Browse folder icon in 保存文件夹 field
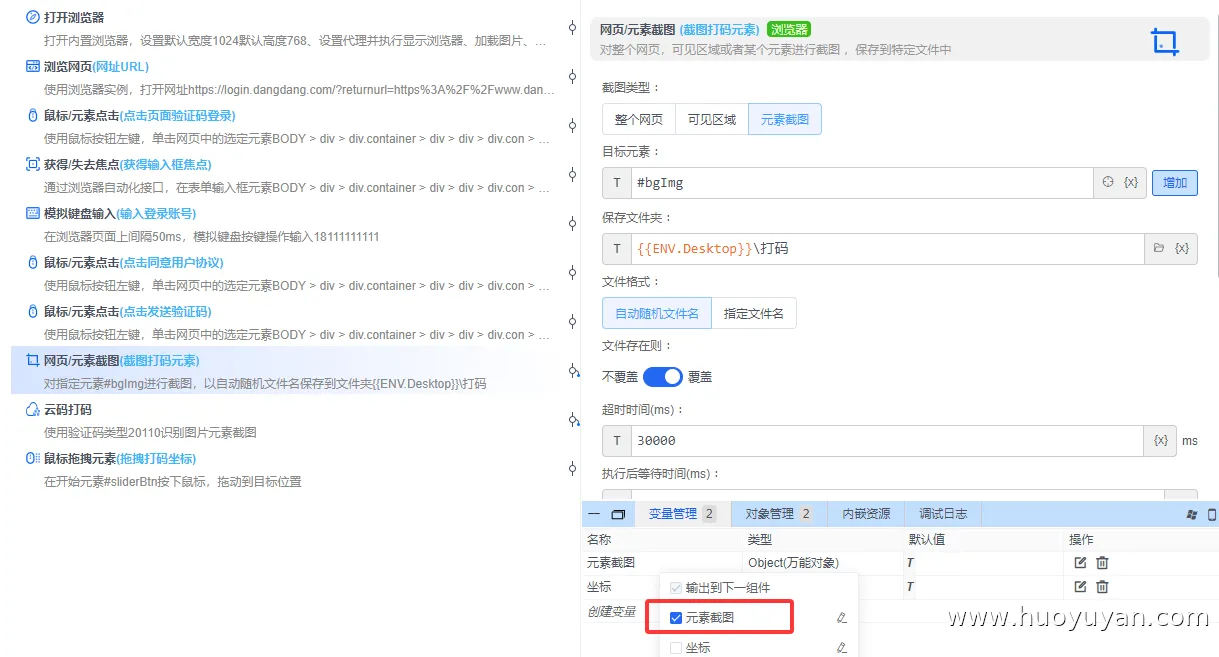 coord(1159,248)
